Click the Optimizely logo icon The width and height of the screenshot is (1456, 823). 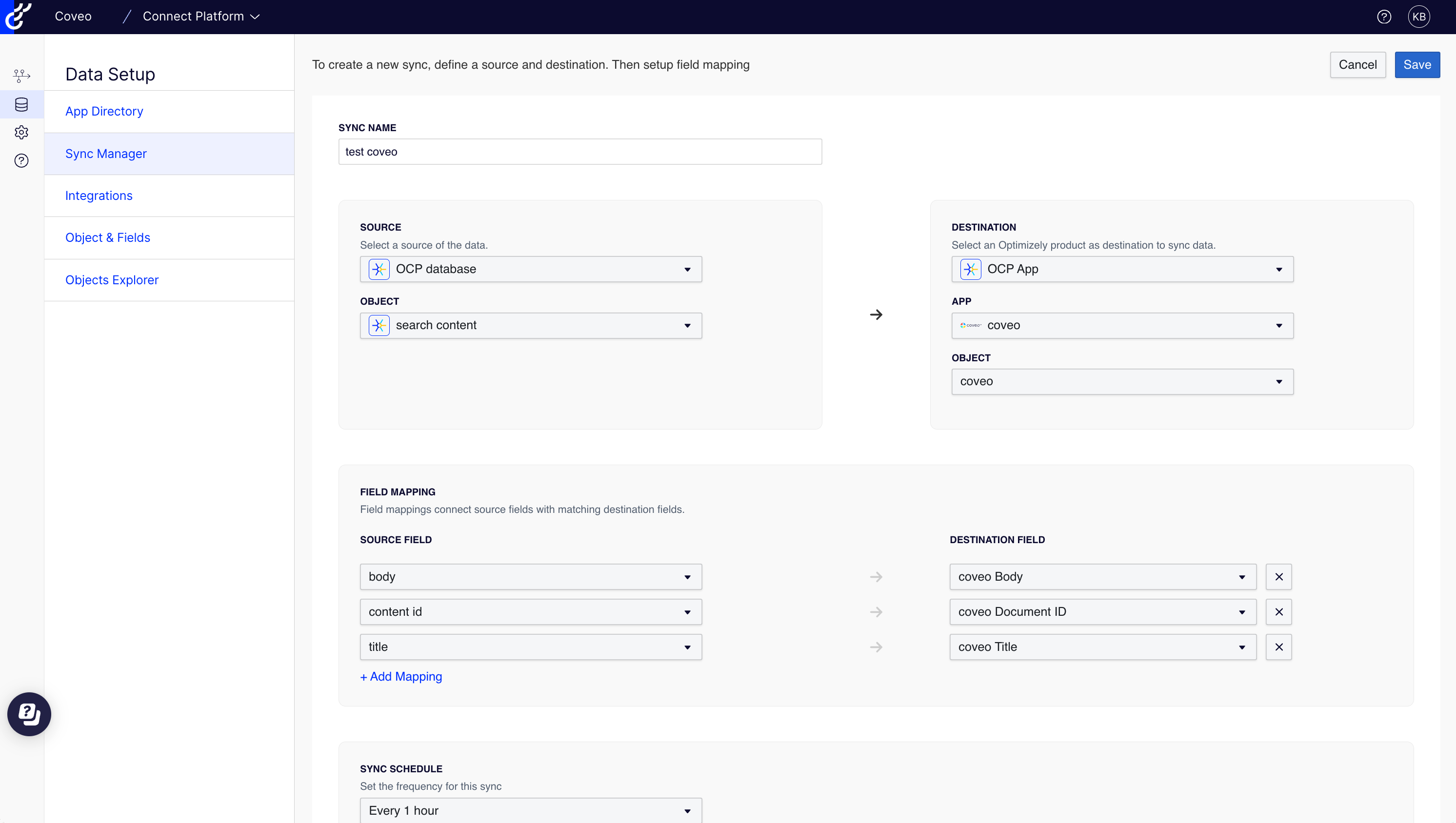(17, 16)
